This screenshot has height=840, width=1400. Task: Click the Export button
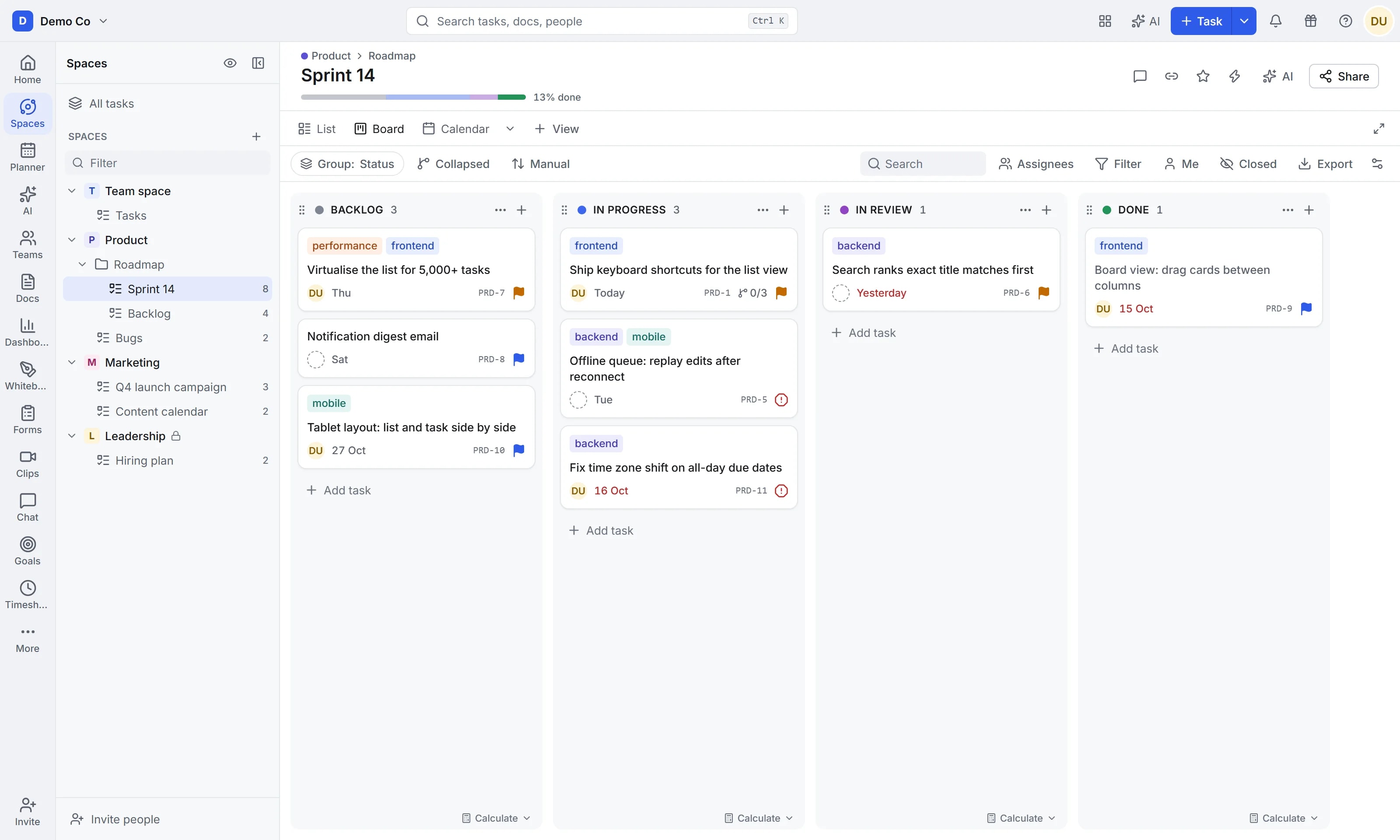(x=1325, y=164)
